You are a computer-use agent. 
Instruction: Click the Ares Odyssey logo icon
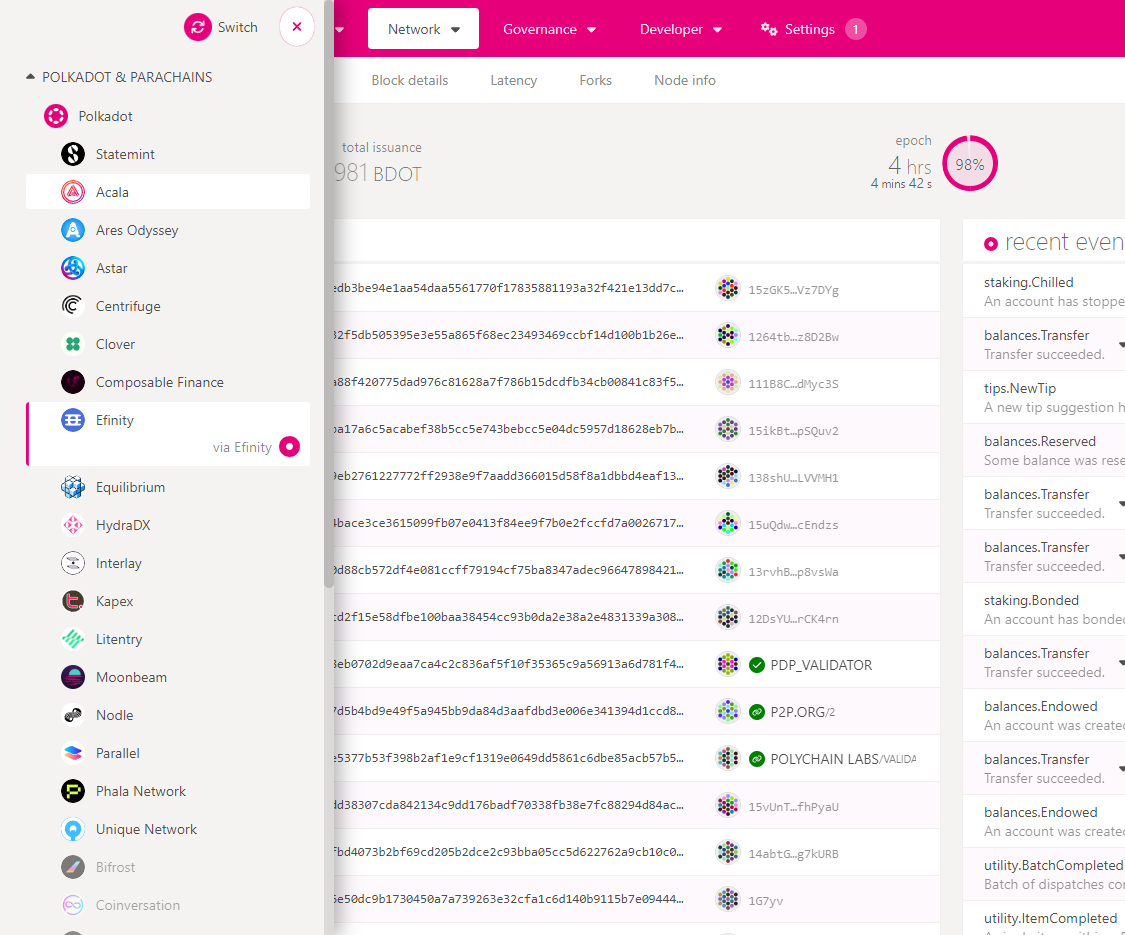(72, 230)
